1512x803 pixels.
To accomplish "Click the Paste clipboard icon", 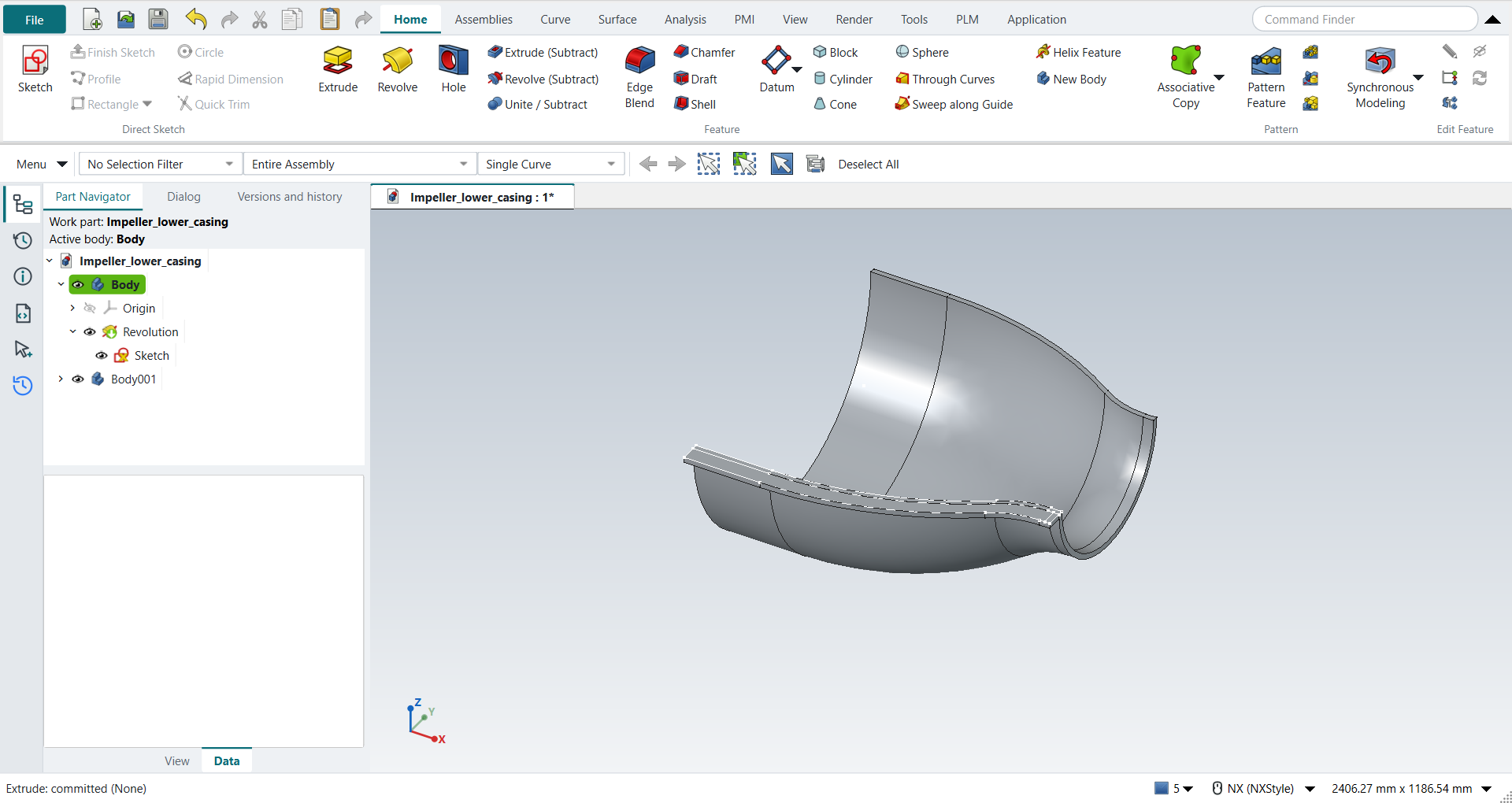I will pos(329,19).
